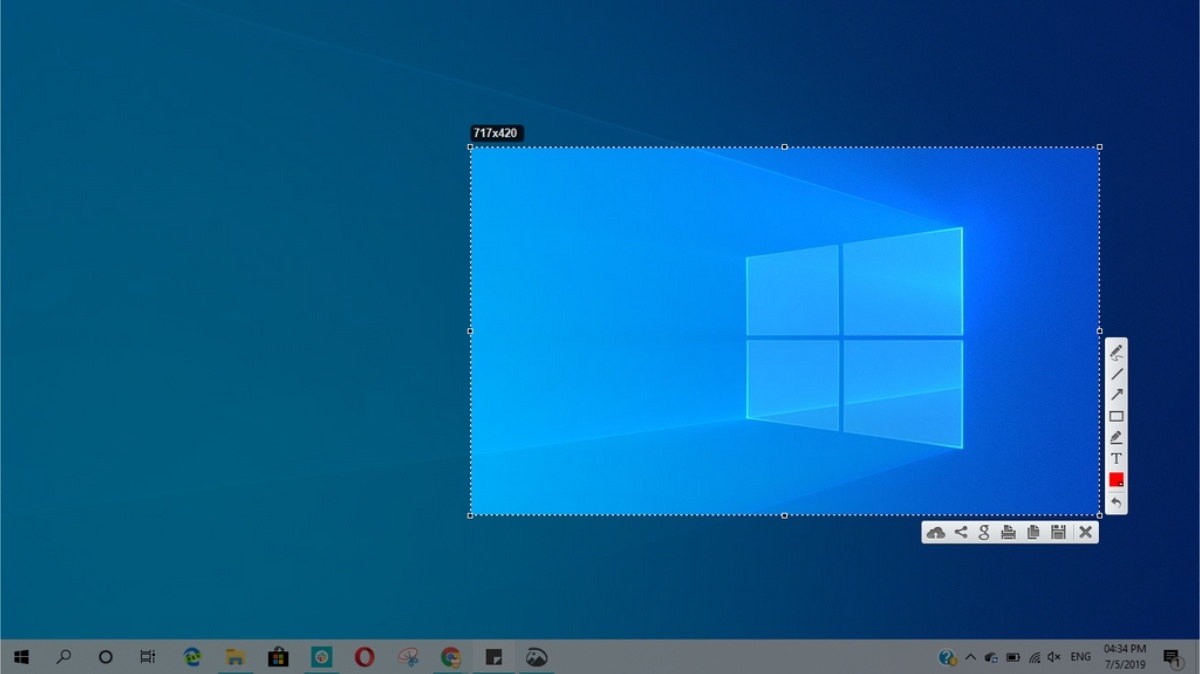The height and width of the screenshot is (674, 1200).
Task: Expand the hidden system tray icons
Action: point(970,657)
